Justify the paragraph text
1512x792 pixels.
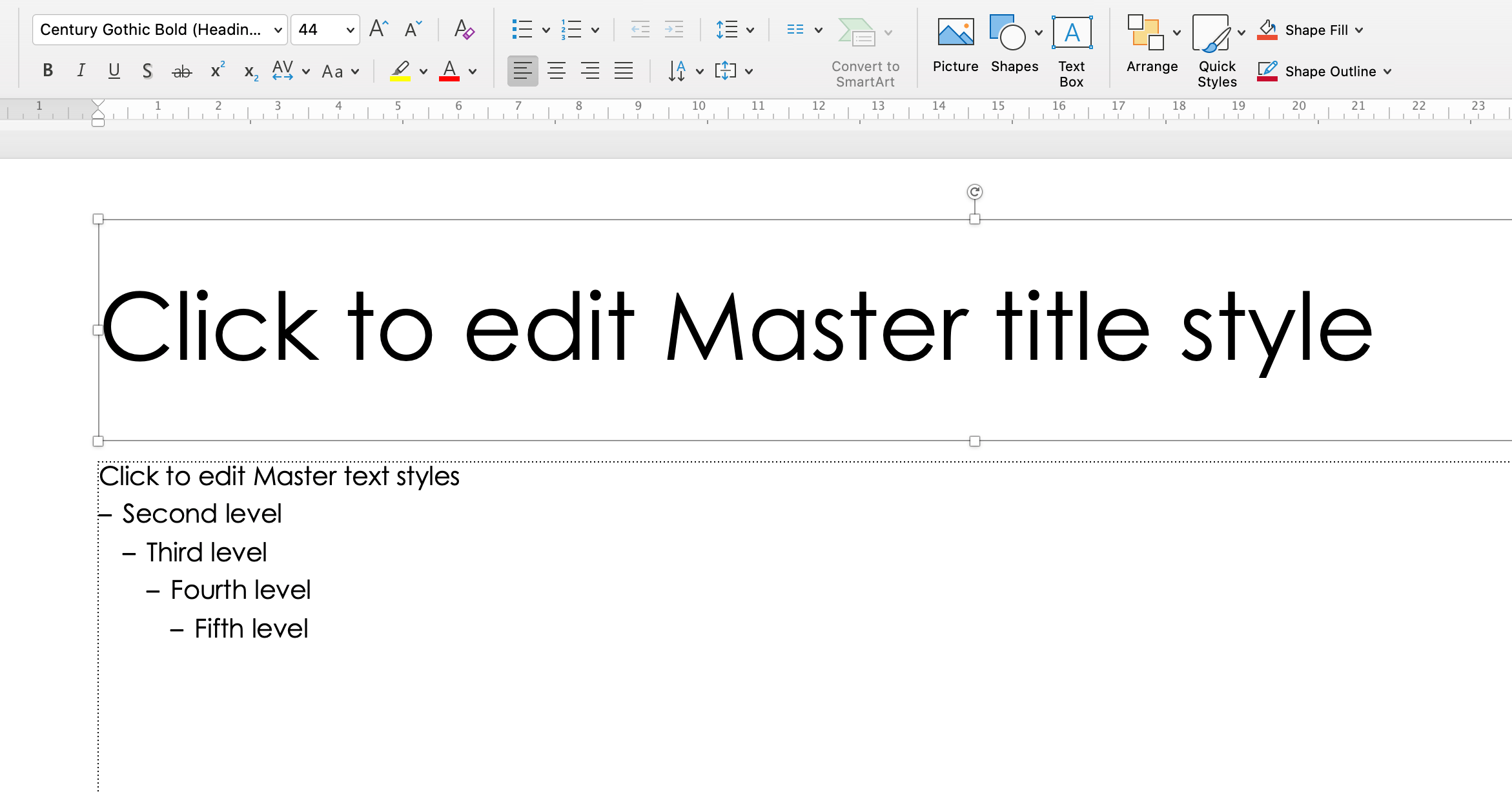tap(624, 71)
